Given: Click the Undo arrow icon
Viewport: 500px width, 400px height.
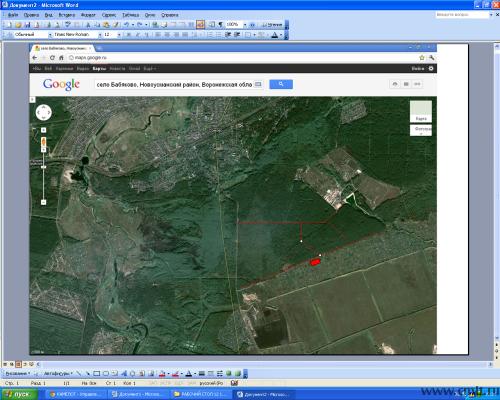Looking at the screenshot, I should pyautogui.click(x=126, y=25).
